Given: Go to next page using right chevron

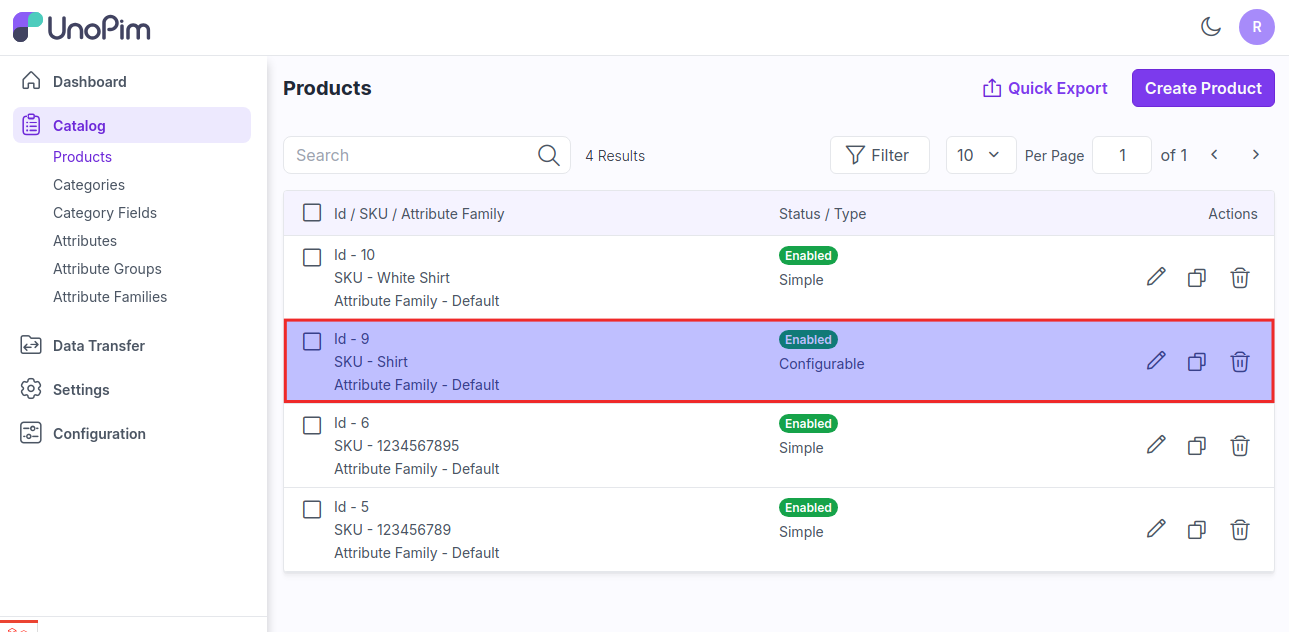Looking at the screenshot, I should click(x=1256, y=155).
